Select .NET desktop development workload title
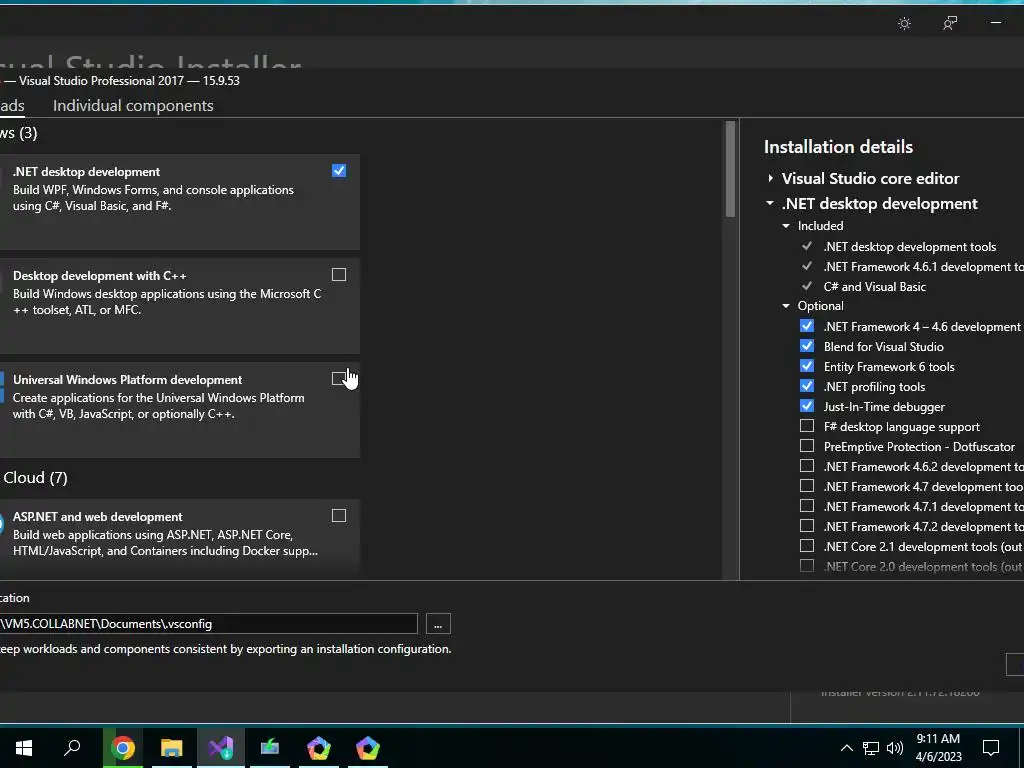 click(x=86, y=172)
